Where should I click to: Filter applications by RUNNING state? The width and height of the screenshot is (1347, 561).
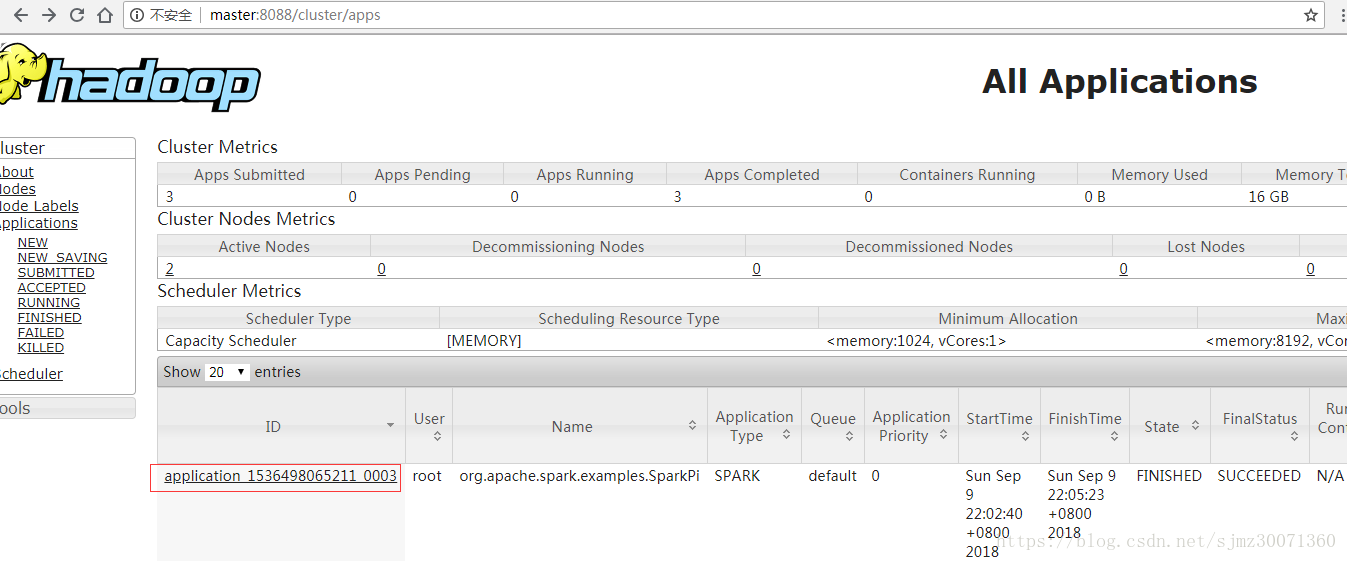[x=48, y=303]
